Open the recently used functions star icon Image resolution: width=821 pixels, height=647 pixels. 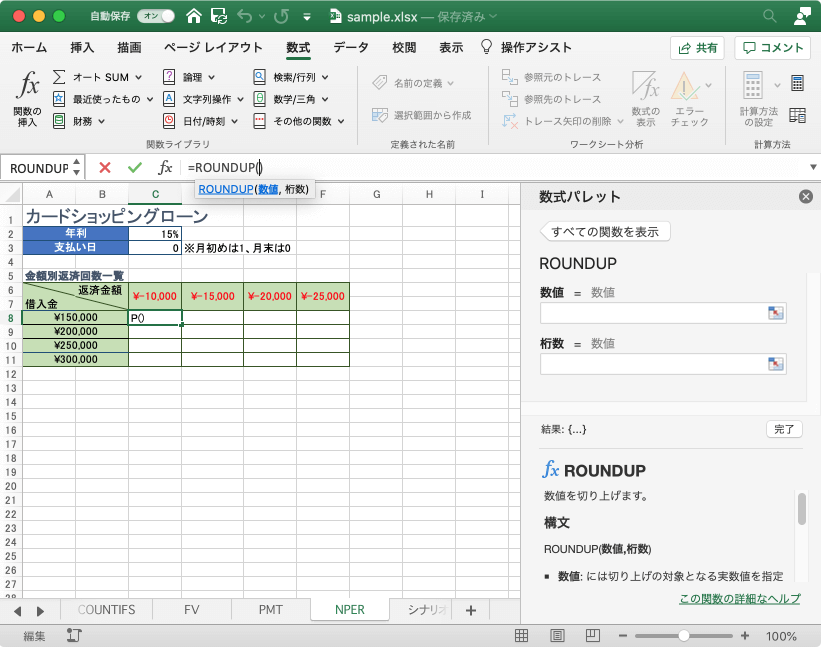tap(59, 99)
